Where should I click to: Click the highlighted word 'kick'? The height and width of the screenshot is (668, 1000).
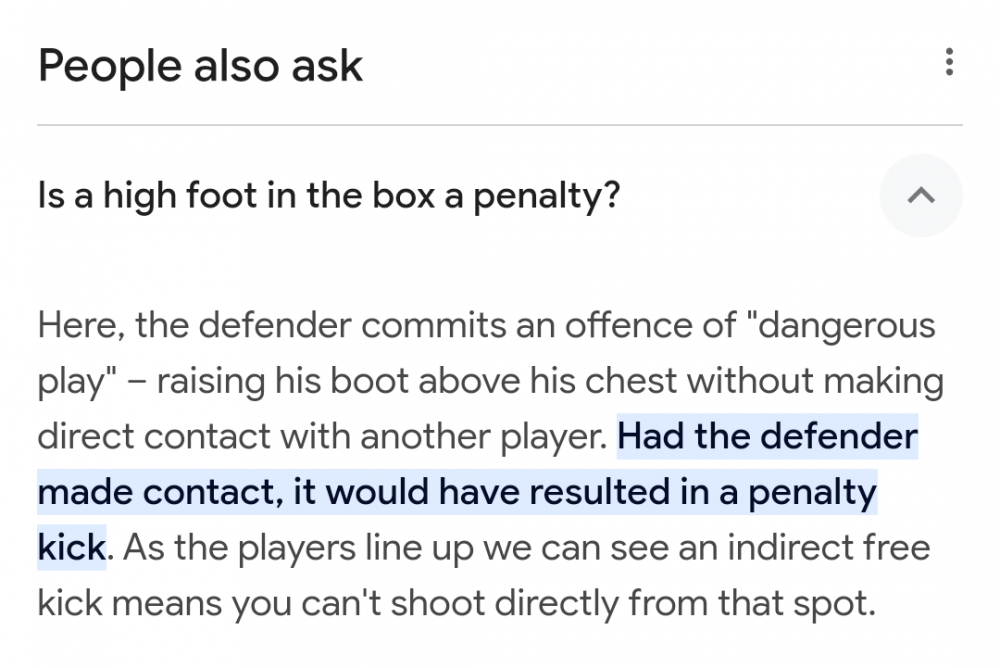[x=71, y=547]
